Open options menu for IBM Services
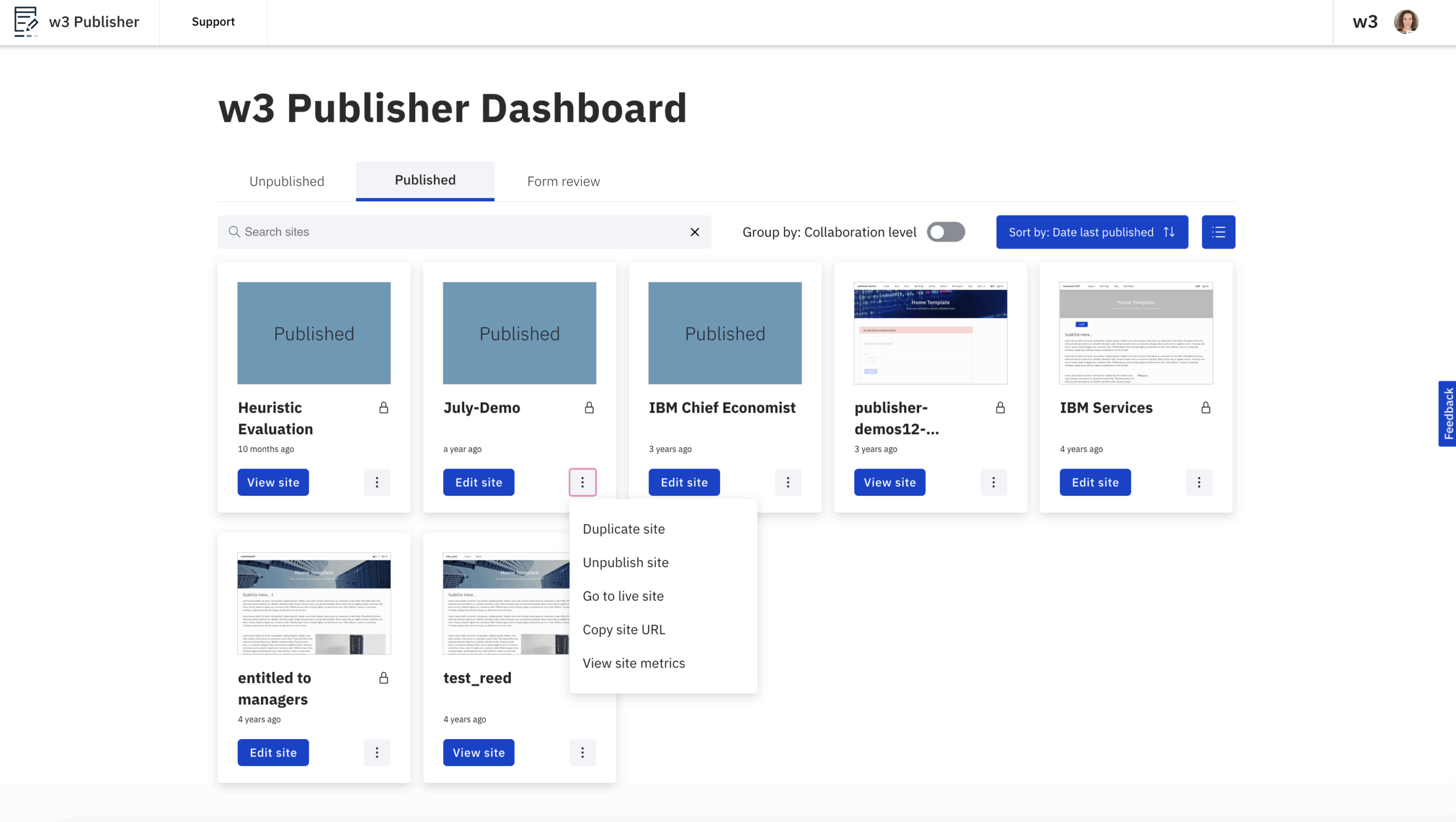Screen dimensions: 1456x822 point(1199,482)
